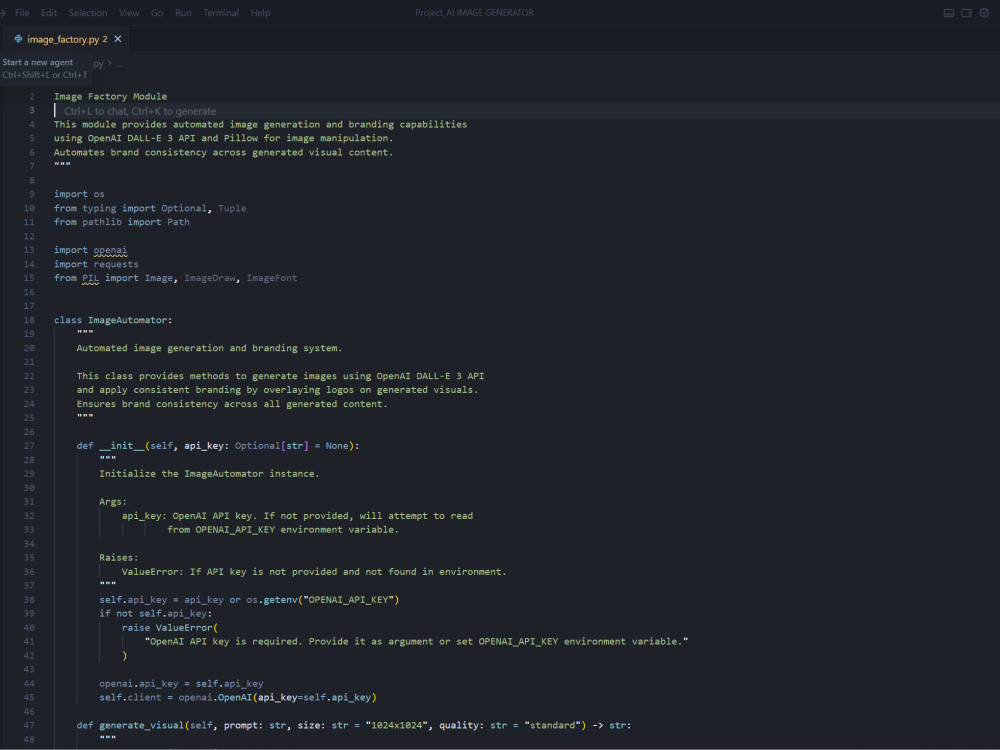Click the dimmed 'Tuple' import
Image resolution: width=1000 pixels, height=750 pixels.
click(232, 208)
